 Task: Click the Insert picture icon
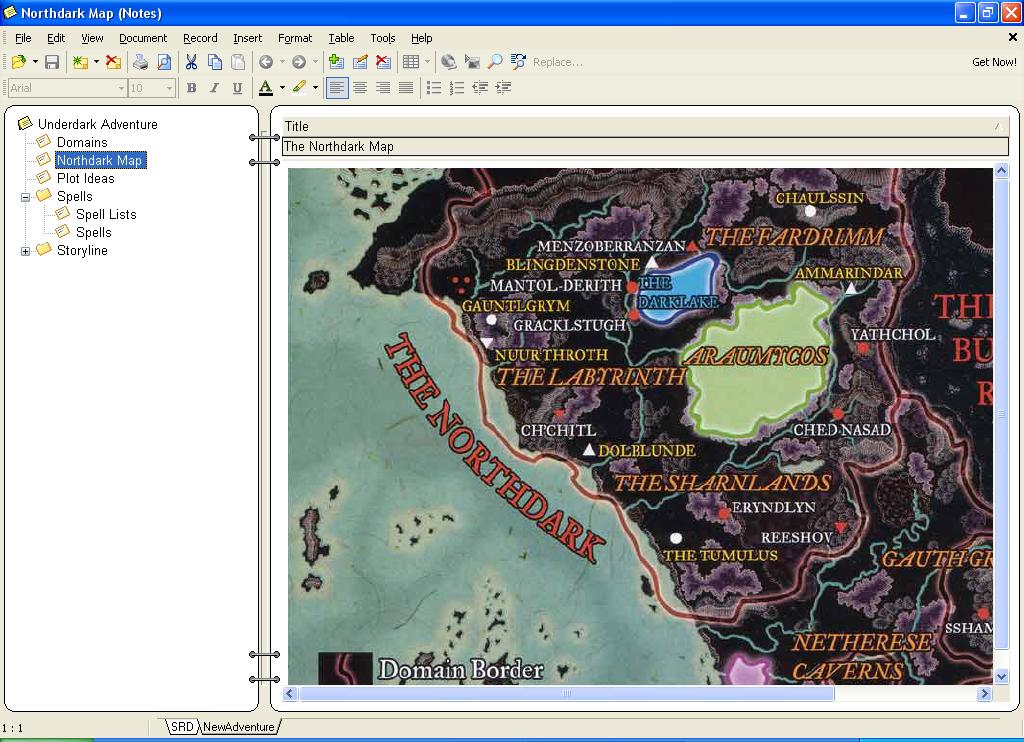[472, 62]
